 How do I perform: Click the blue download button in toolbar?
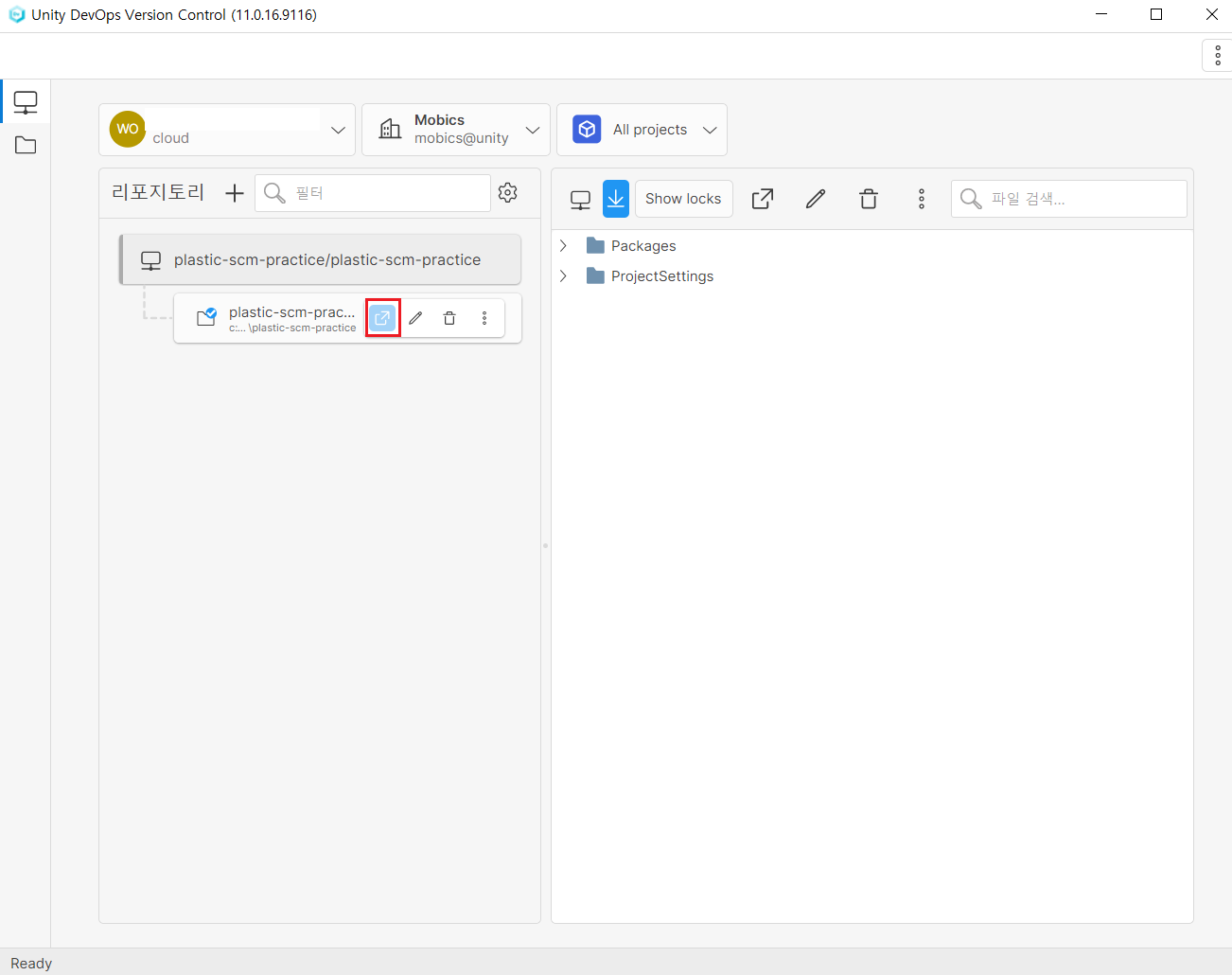[x=616, y=199]
